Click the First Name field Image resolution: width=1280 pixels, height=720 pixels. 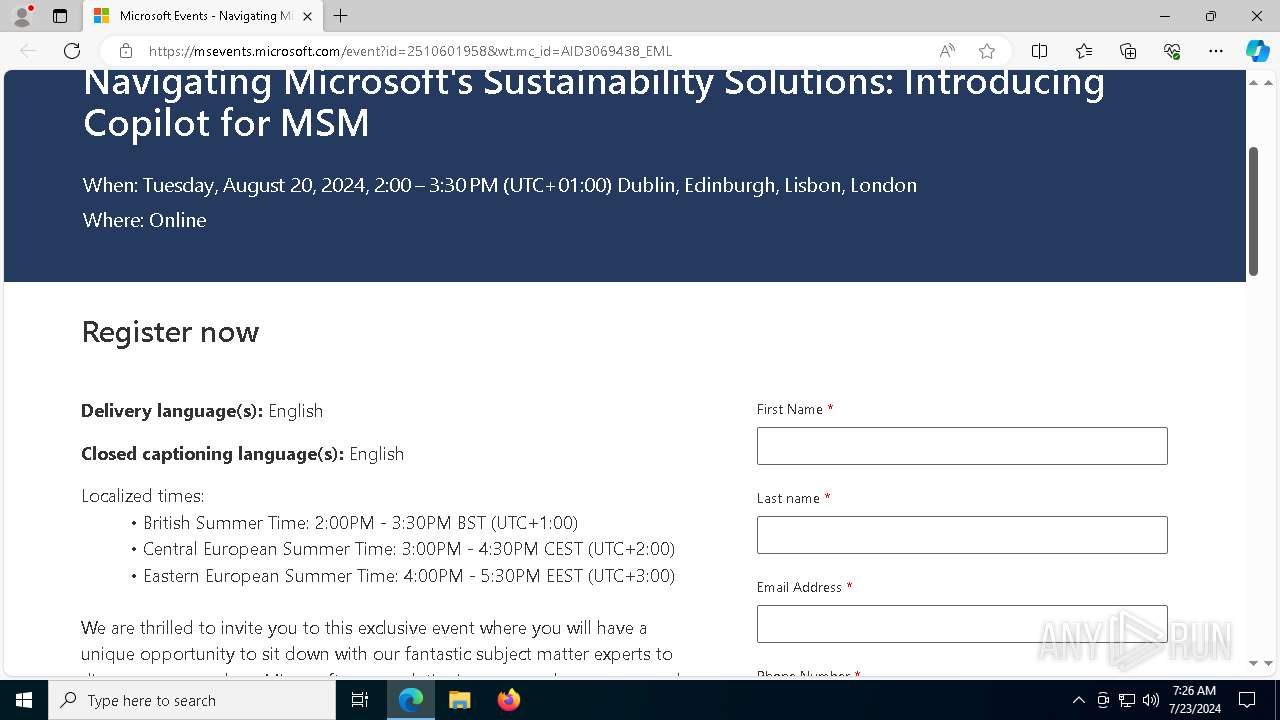click(962, 446)
